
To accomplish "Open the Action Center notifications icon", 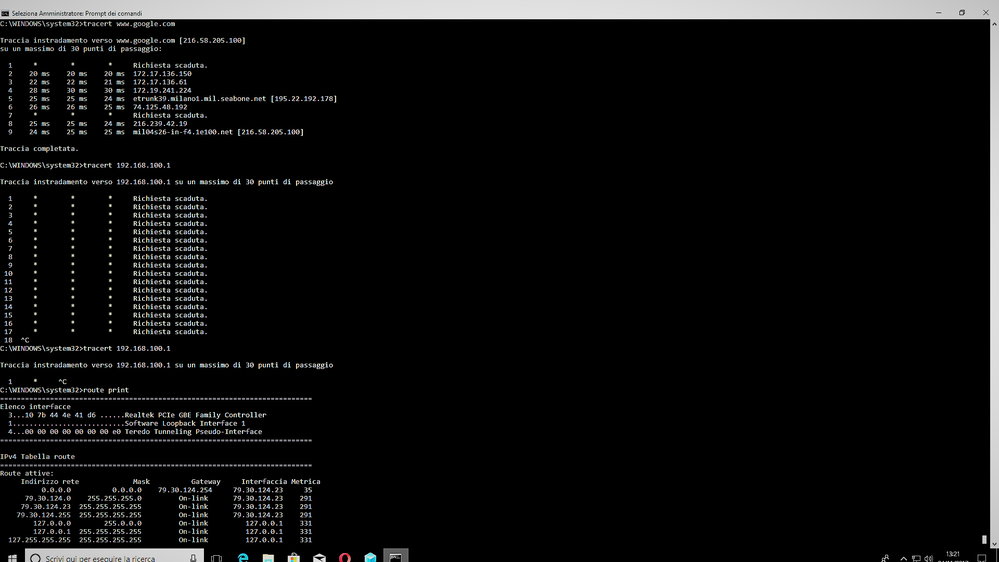I will point(982,558).
